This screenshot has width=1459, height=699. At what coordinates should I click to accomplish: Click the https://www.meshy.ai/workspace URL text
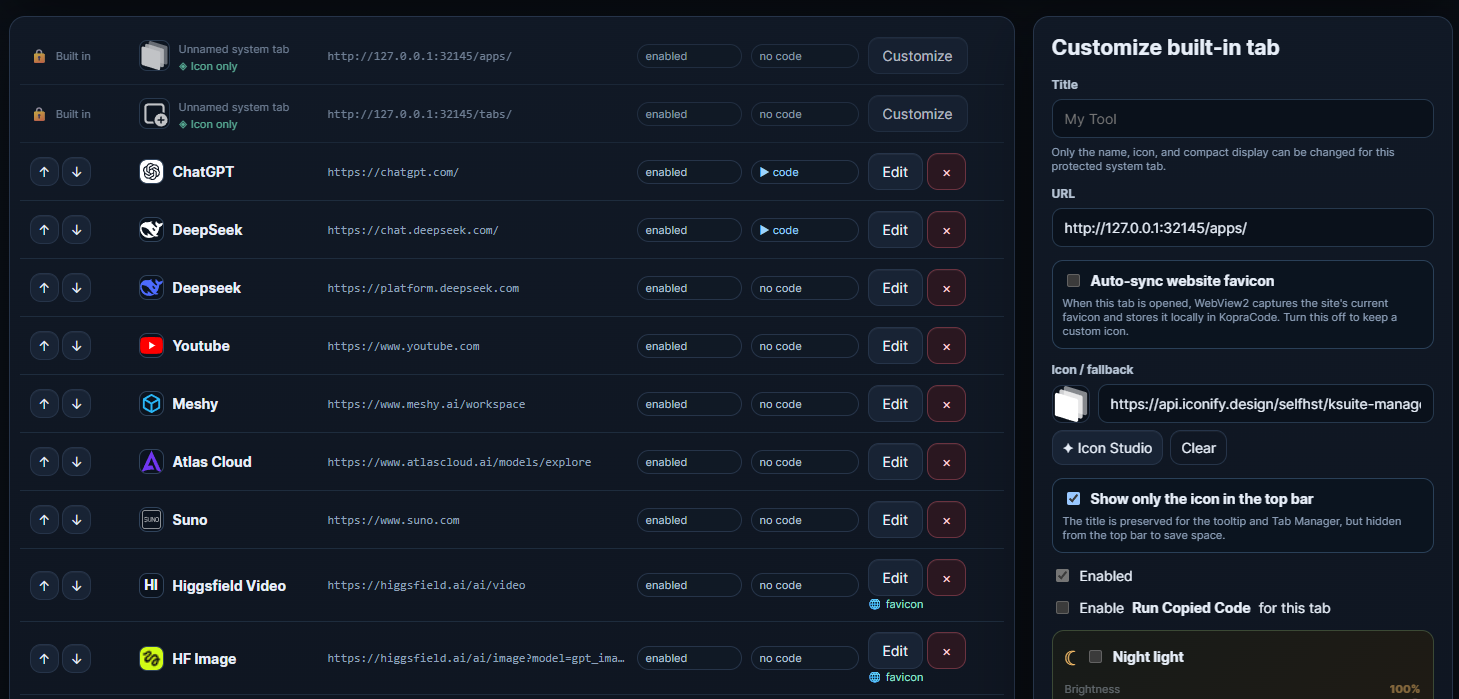coord(426,404)
